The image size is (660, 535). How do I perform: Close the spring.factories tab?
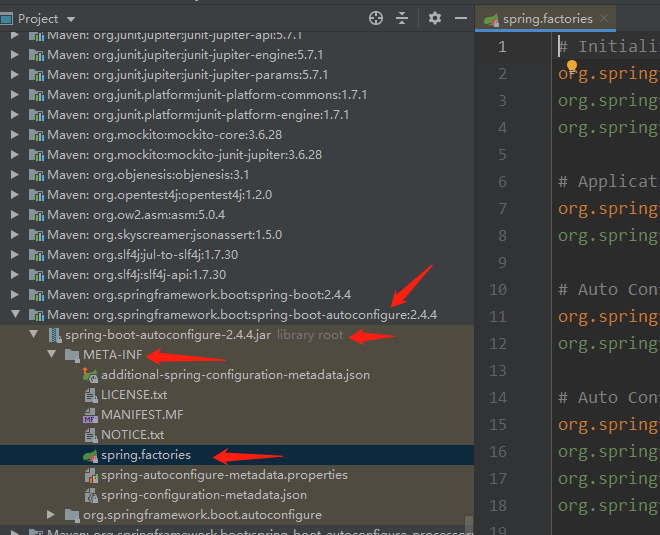coord(604,18)
